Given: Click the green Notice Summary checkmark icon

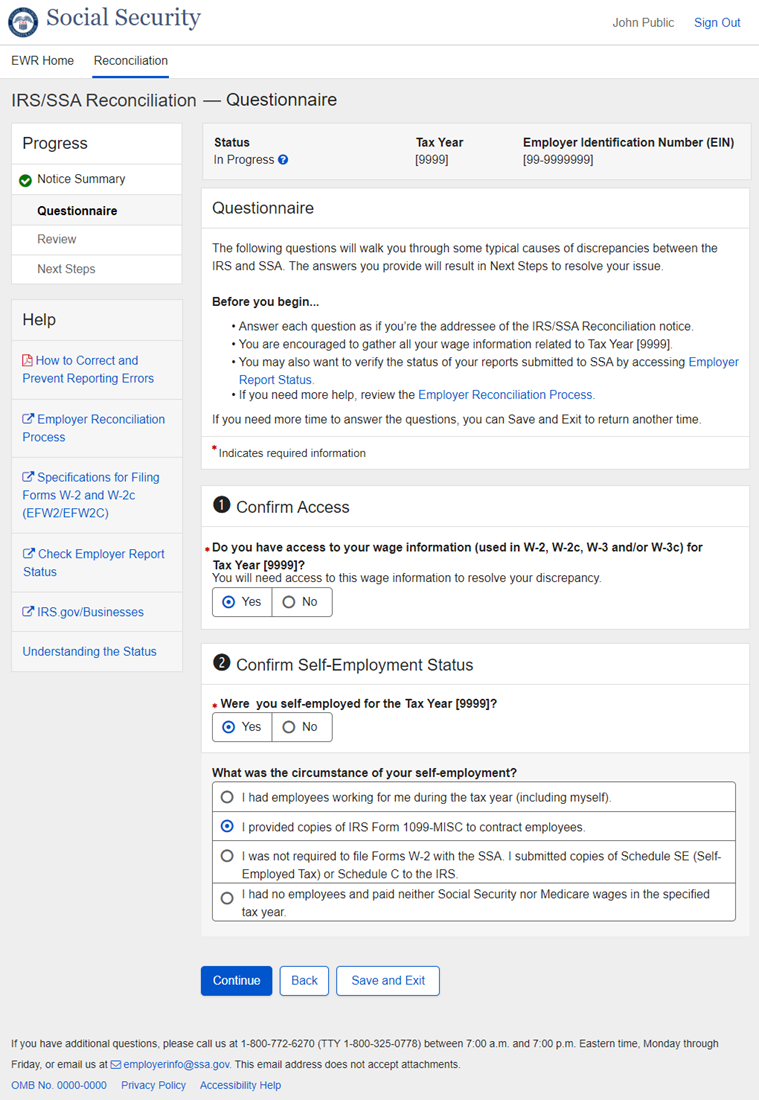Looking at the screenshot, I should pos(26,180).
